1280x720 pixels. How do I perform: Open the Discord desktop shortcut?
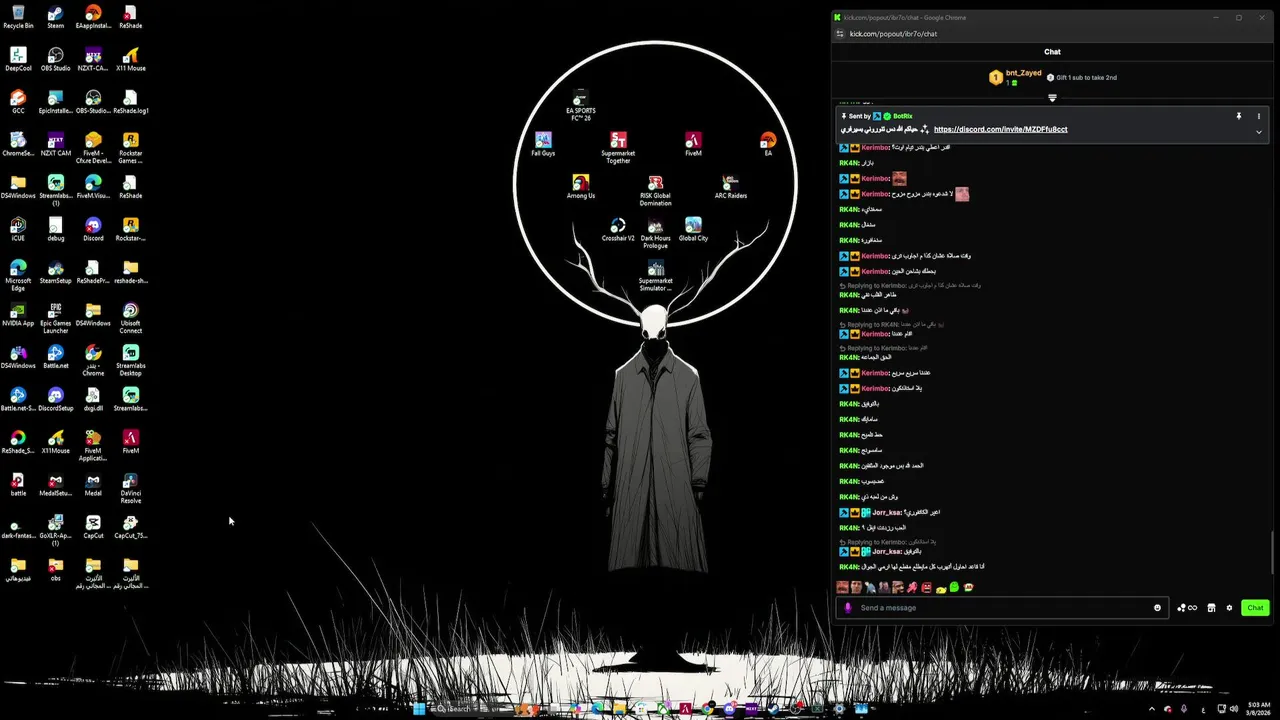point(93,229)
